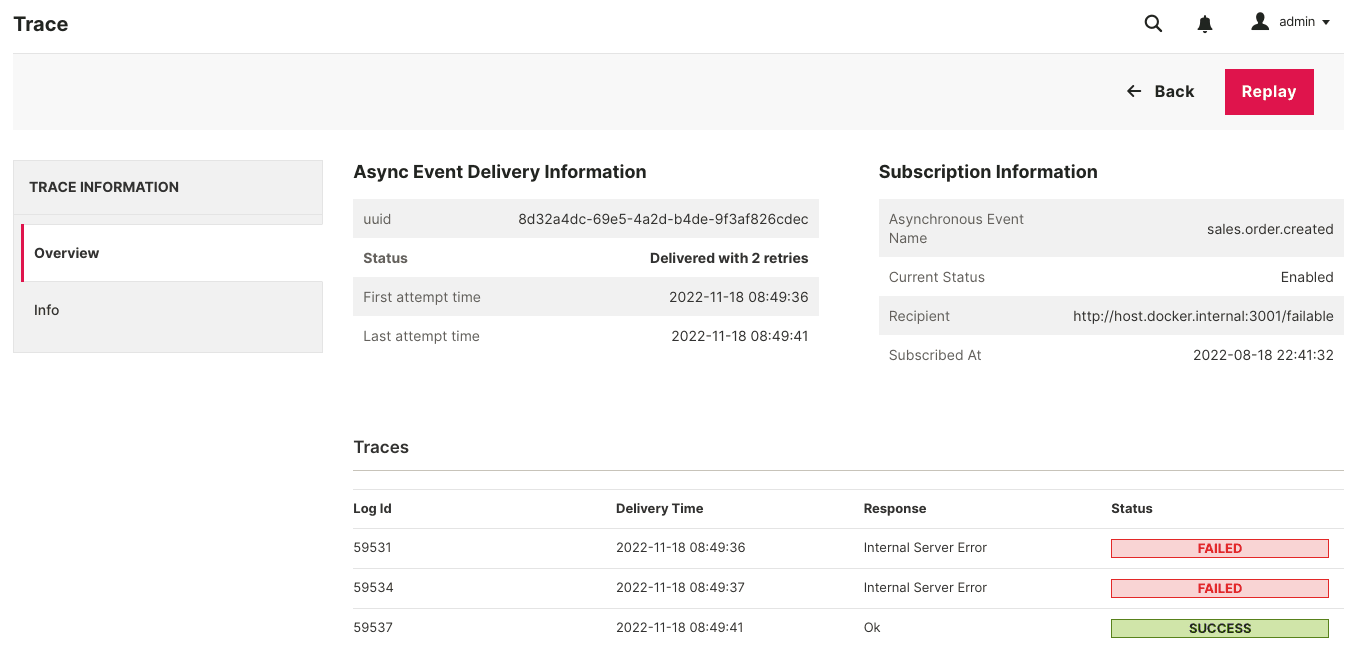The height and width of the screenshot is (665, 1352).
Task: Click the FAILED badge for log 59531
Action: coord(1219,549)
